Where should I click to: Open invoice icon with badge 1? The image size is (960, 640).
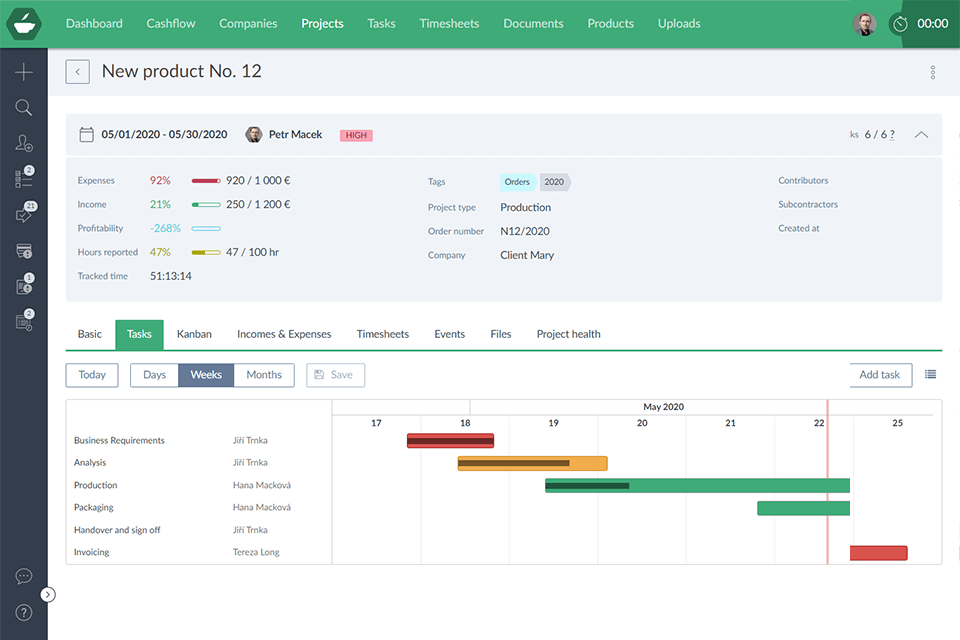24,285
